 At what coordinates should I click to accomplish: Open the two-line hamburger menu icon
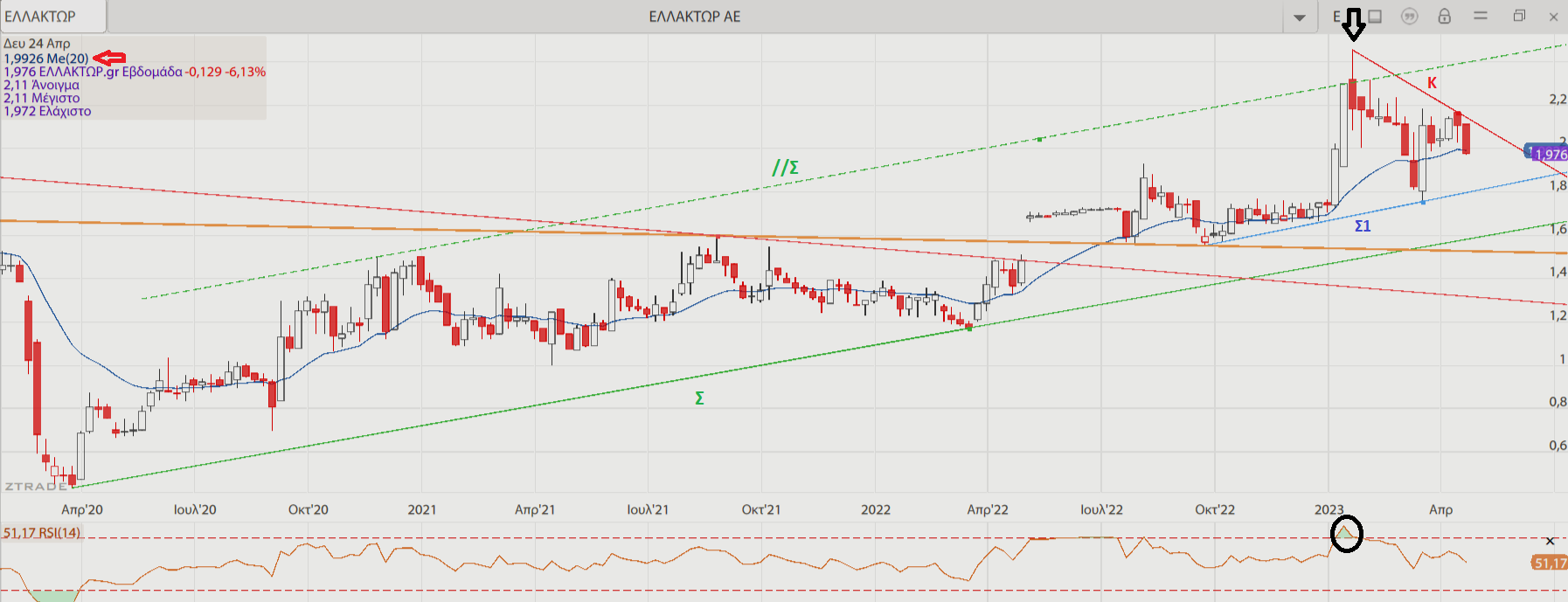point(1480,16)
